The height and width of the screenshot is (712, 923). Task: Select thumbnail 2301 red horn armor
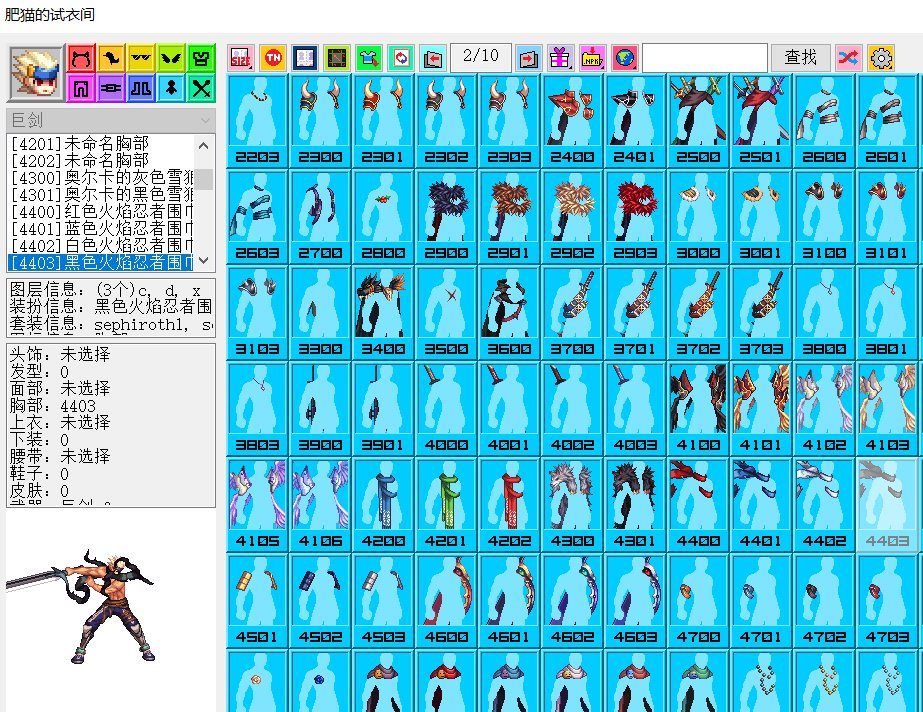pos(383,121)
